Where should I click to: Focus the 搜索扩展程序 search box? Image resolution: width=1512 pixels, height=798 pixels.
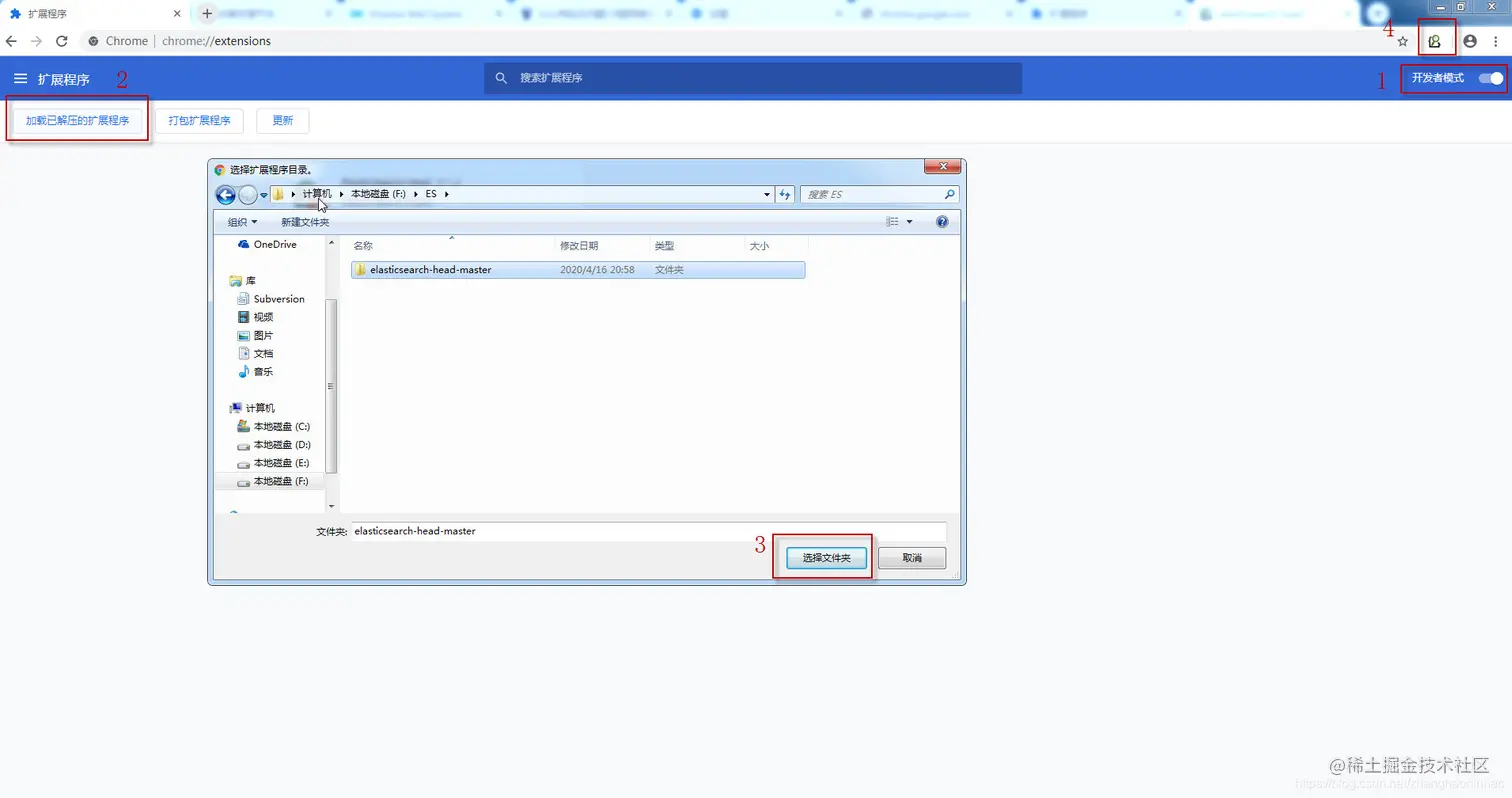(753, 78)
